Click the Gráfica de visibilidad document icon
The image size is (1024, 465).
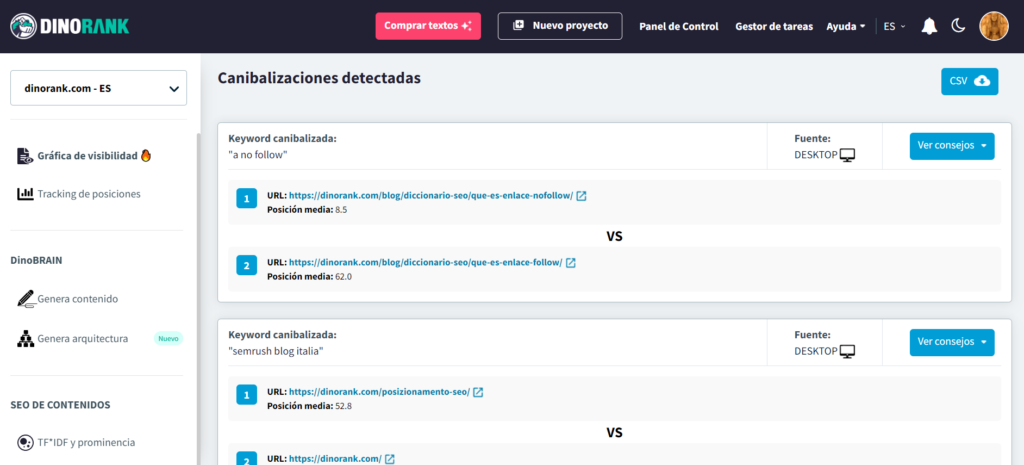click(24, 156)
